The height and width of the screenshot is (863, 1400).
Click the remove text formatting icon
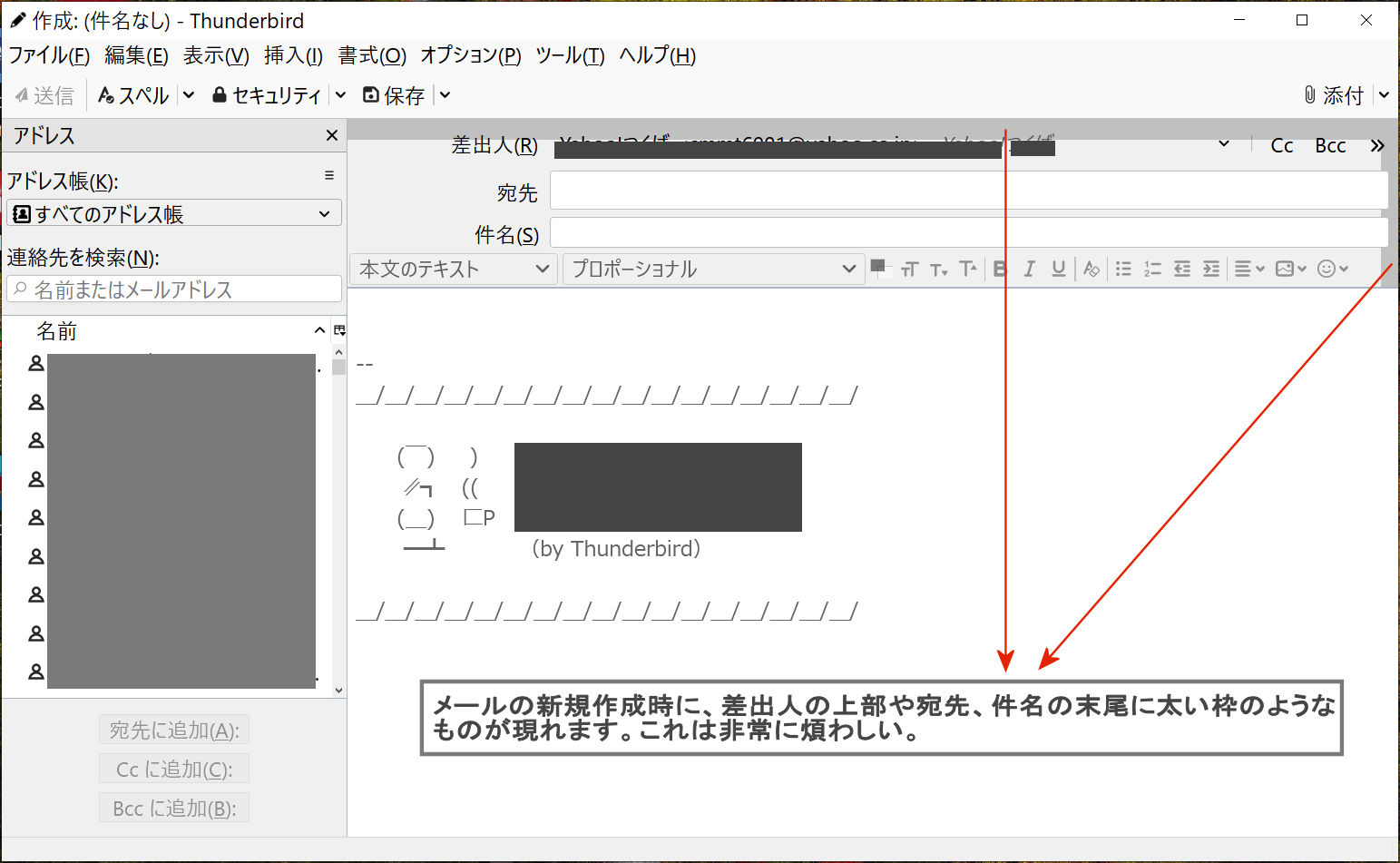[x=1092, y=269]
